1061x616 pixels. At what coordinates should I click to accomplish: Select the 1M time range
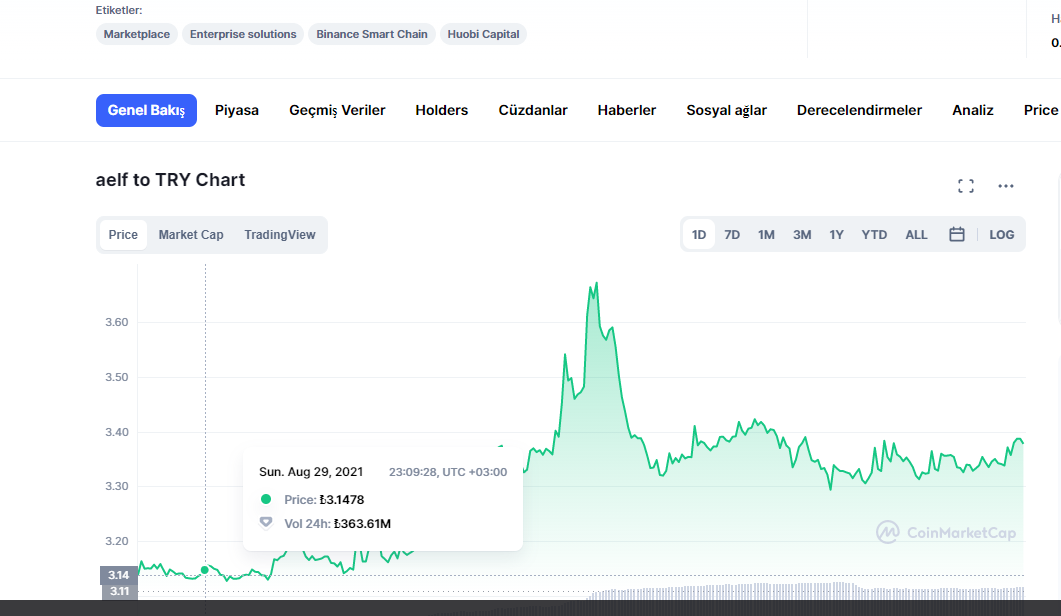(766, 235)
